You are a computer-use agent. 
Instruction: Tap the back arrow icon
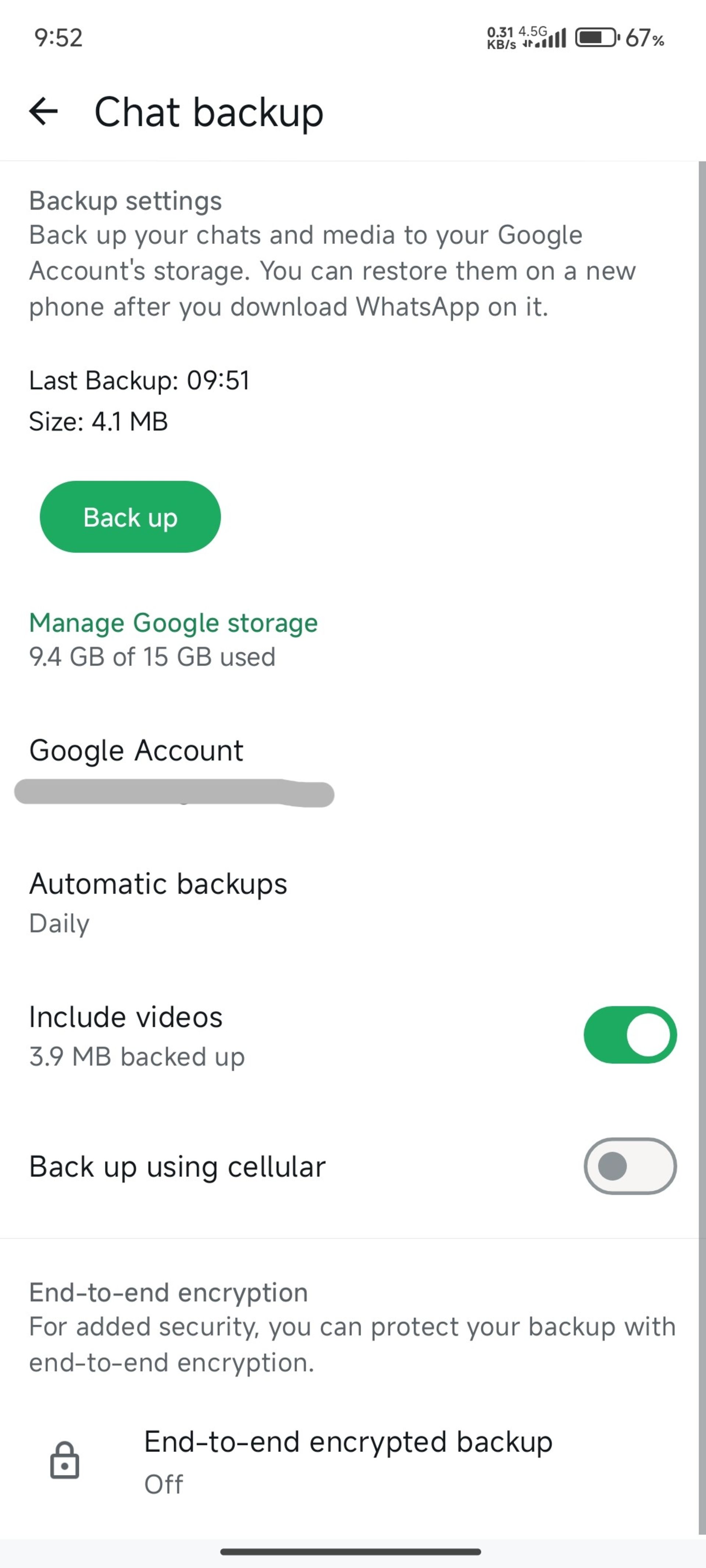[43, 111]
